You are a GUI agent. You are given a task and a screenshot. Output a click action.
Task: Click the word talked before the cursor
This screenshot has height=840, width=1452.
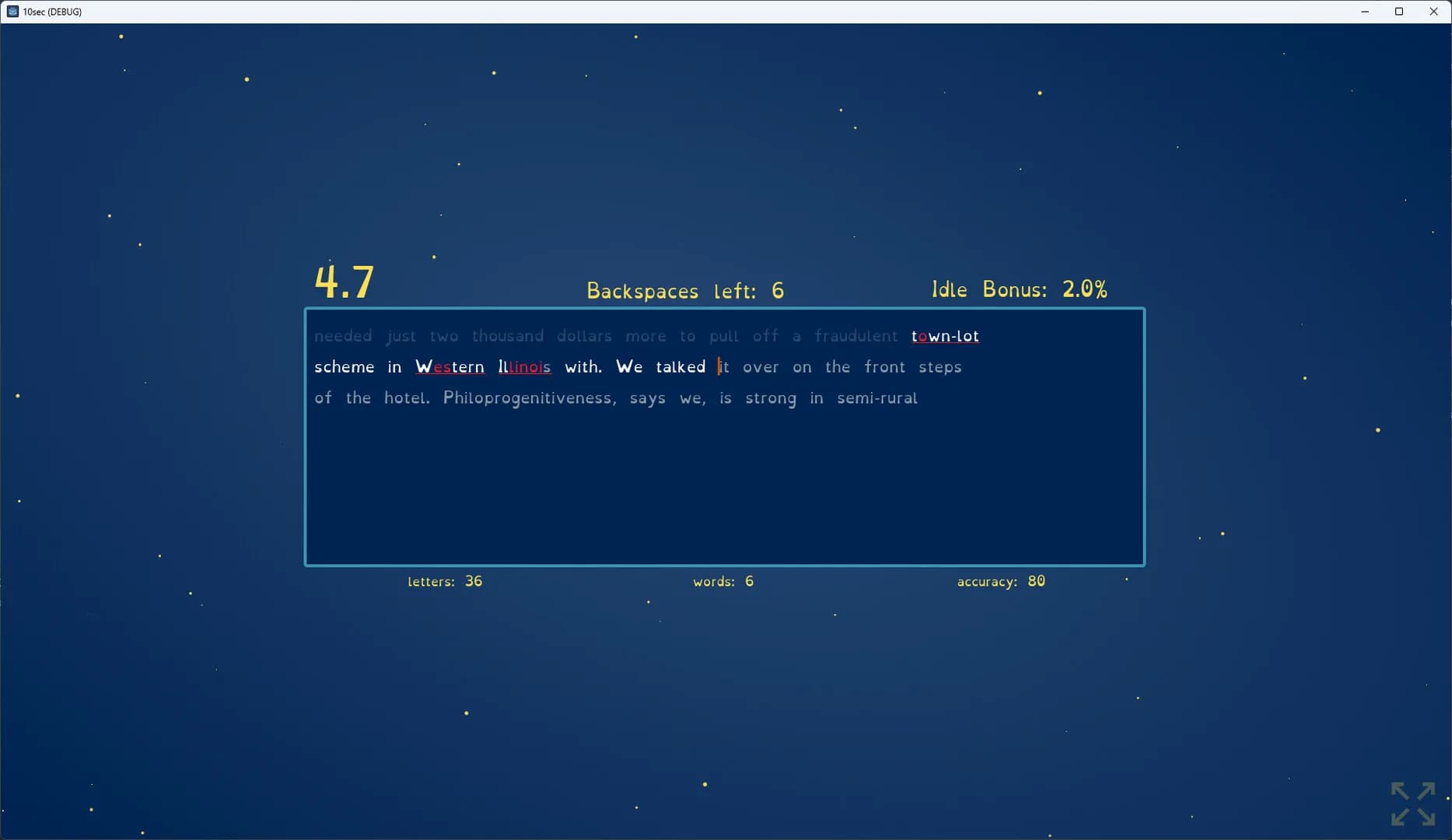tap(681, 367)
